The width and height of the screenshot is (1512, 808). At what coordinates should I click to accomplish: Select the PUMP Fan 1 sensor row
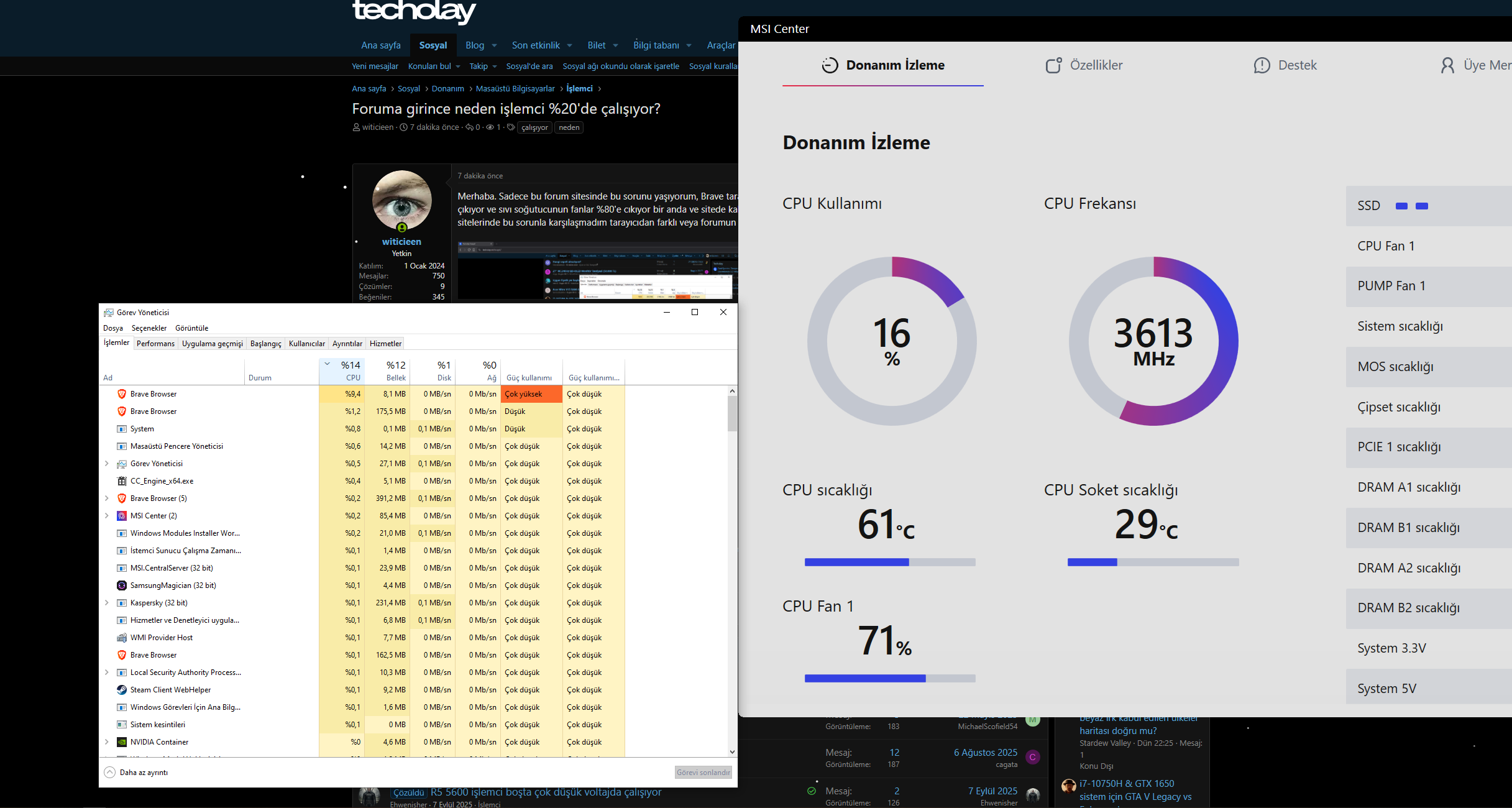[1429, 287]
